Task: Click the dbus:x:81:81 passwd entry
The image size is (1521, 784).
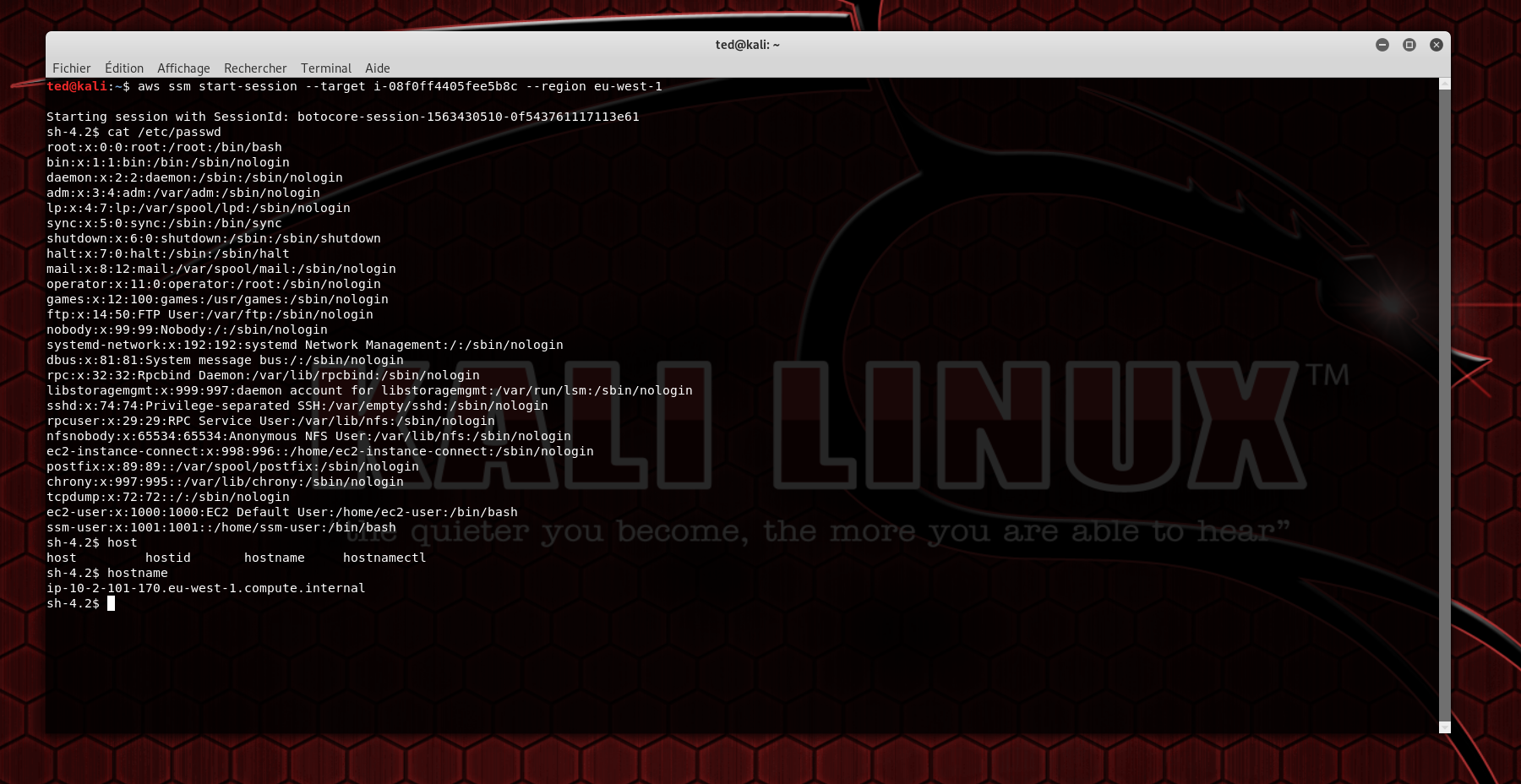Action: (x=225, y=360)
